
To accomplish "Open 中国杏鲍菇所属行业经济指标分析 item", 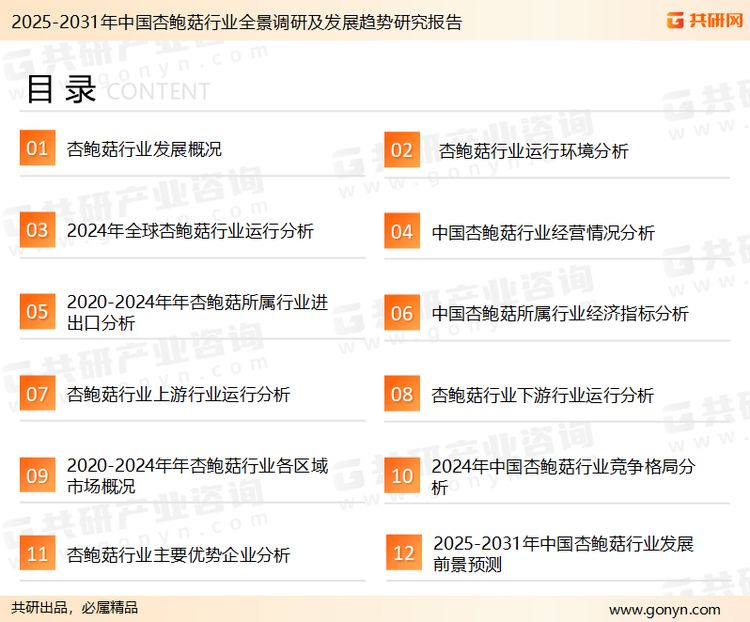I will pyautogui.click(x=560, y=314).
